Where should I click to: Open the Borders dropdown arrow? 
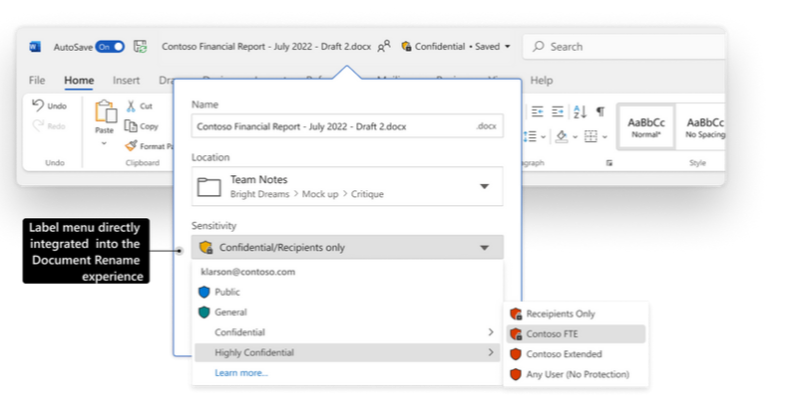coord(605,137)
